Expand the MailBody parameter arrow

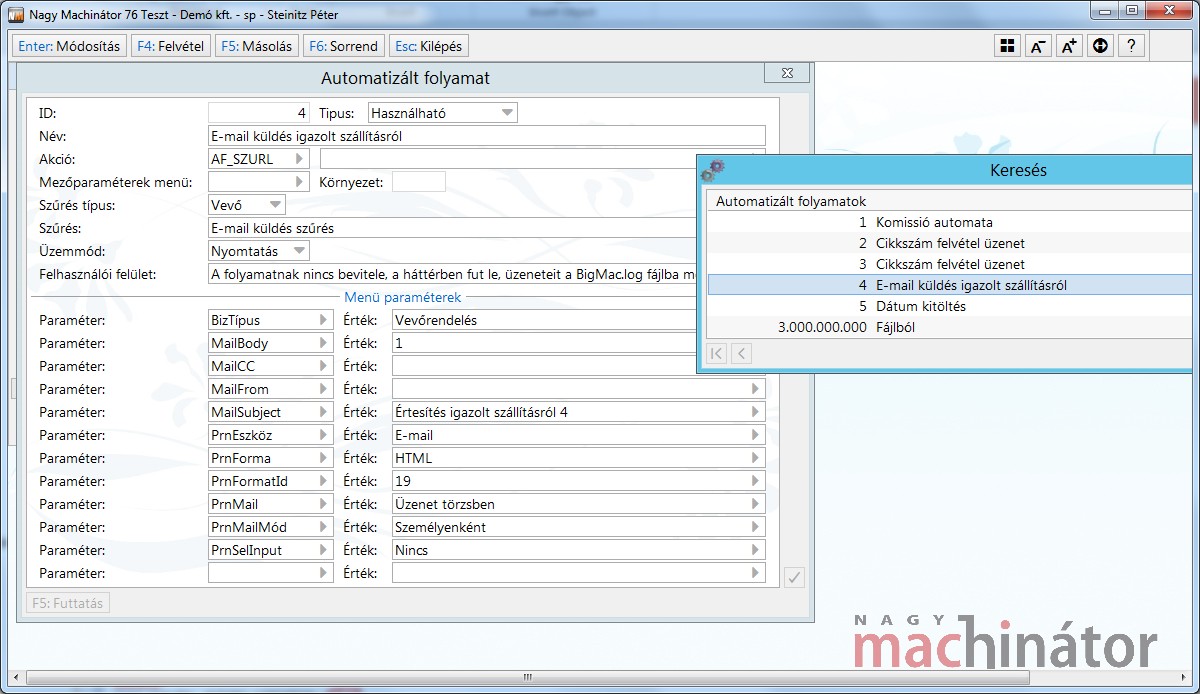click(323, 343)
